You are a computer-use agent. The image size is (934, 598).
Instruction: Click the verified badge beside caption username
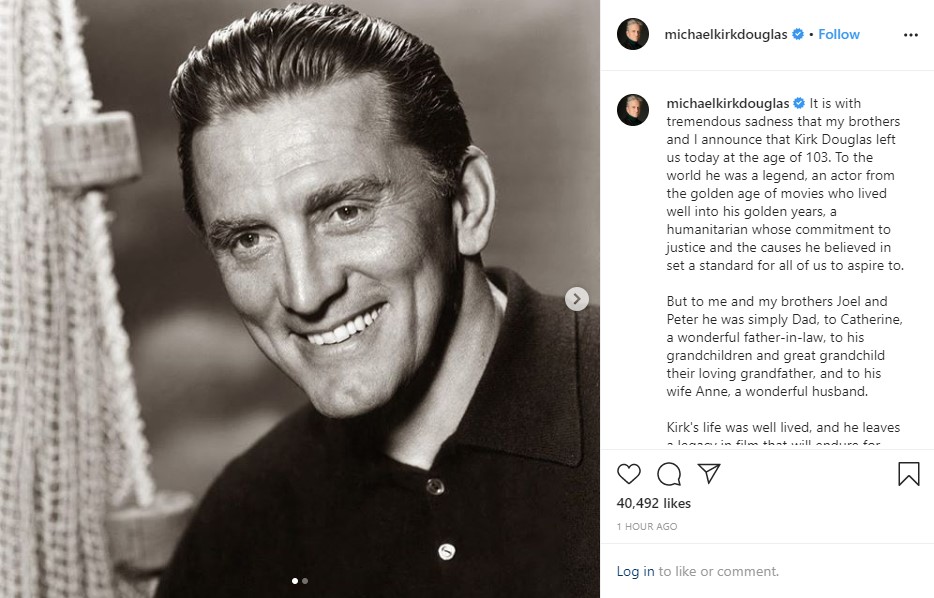(x=799, y=103)
